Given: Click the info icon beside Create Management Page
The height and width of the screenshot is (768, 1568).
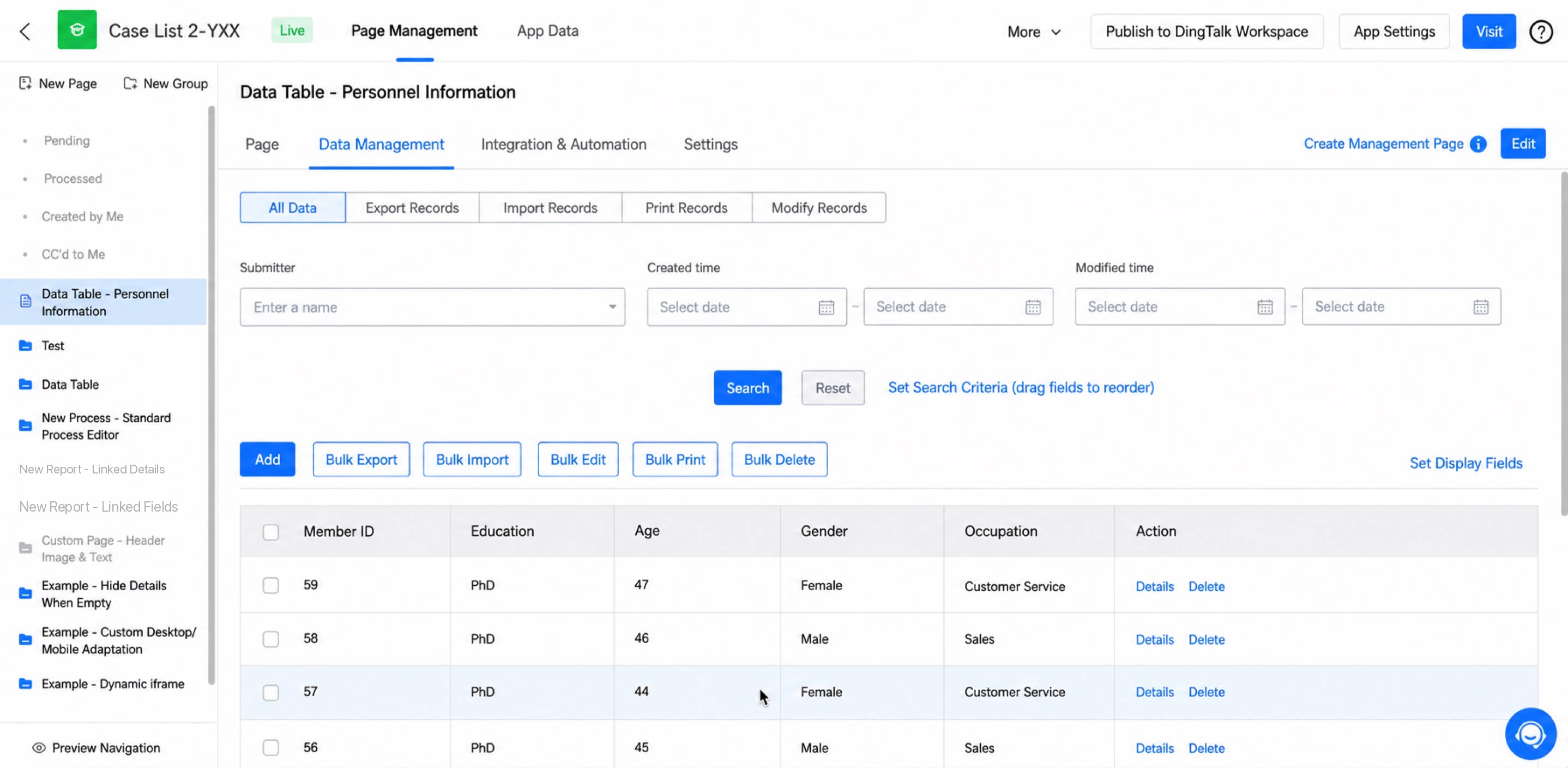Looking at the screenshot, I should pyautogui.click(x=1478, y=144).
